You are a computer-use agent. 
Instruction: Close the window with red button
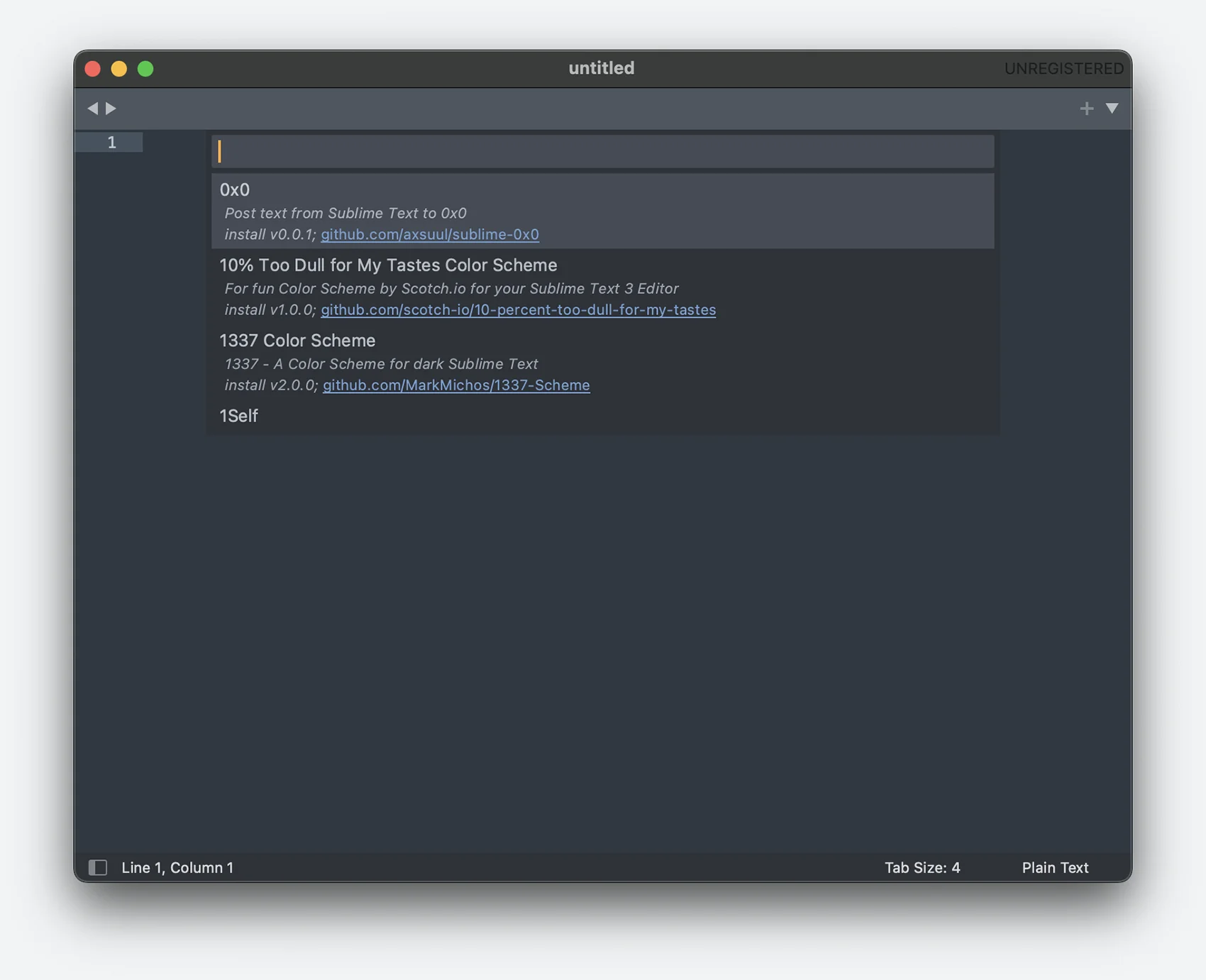tap(92, 68)
